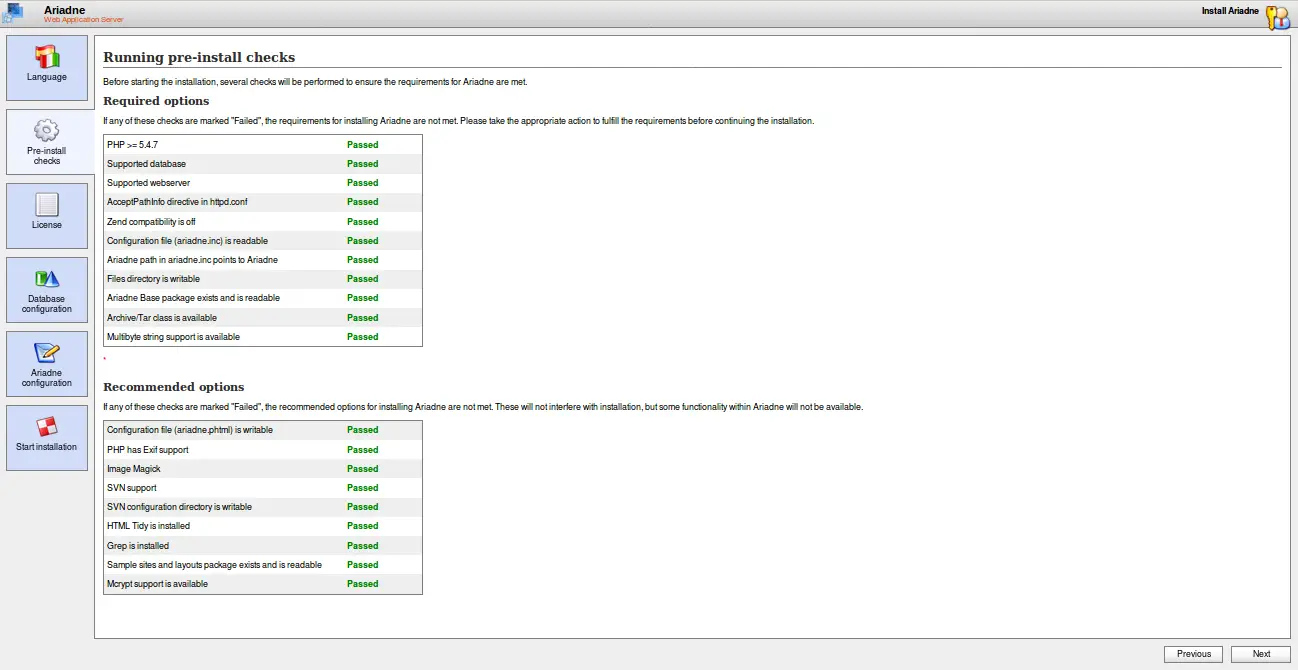Image resolution: width=1298 pixels, height=670 pixels.
Task: Select the Image Magick row
Action: pyautogui.click(x=263, y=469)
